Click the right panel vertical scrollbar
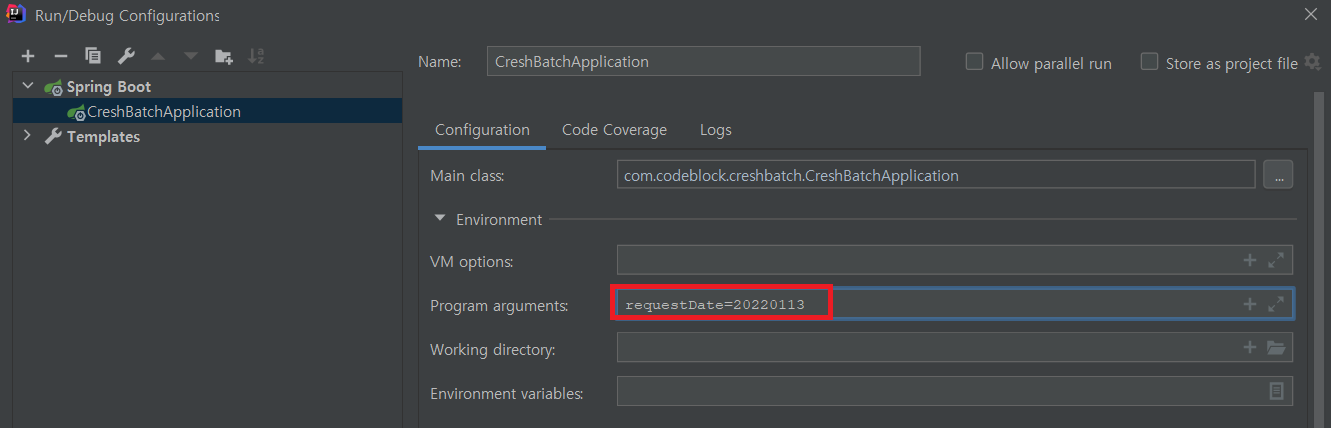 (1317, 260)
